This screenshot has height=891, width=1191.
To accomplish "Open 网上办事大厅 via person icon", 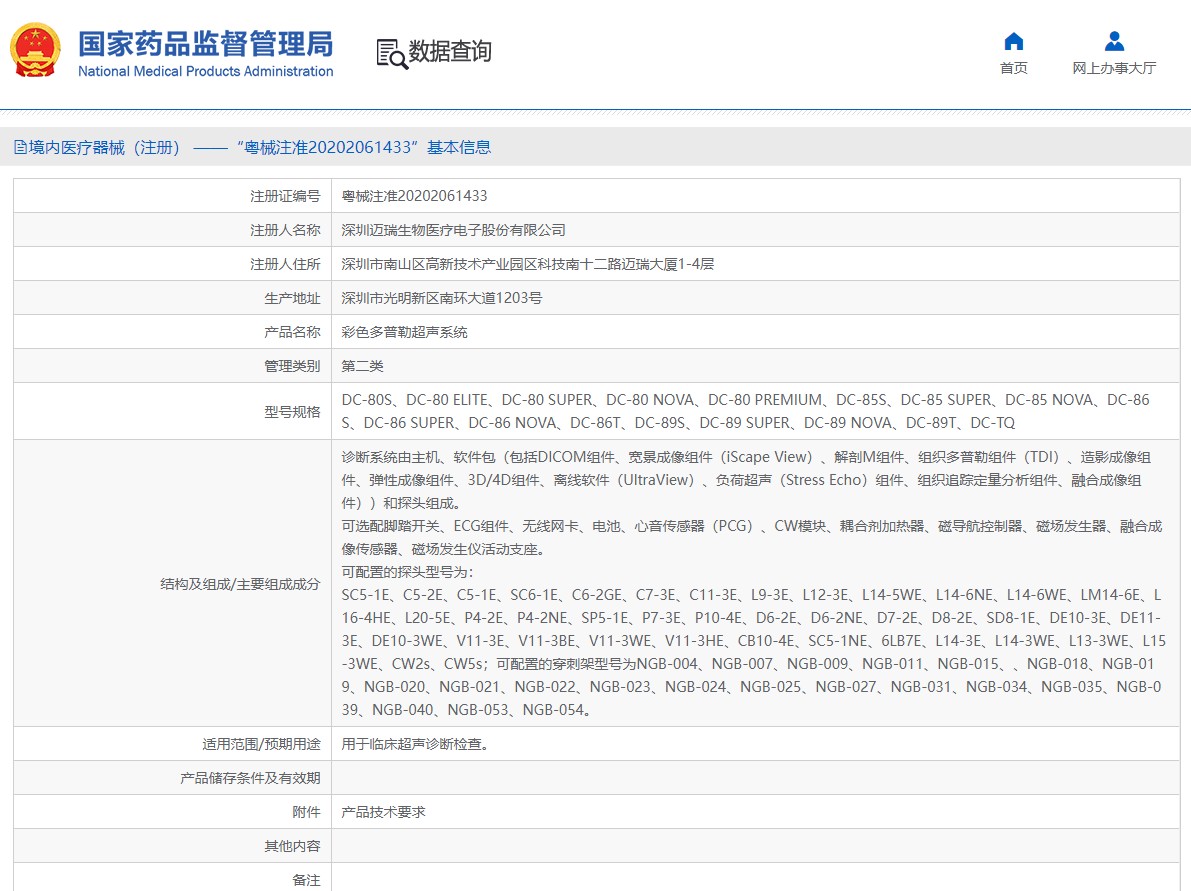I will 1114,41.
